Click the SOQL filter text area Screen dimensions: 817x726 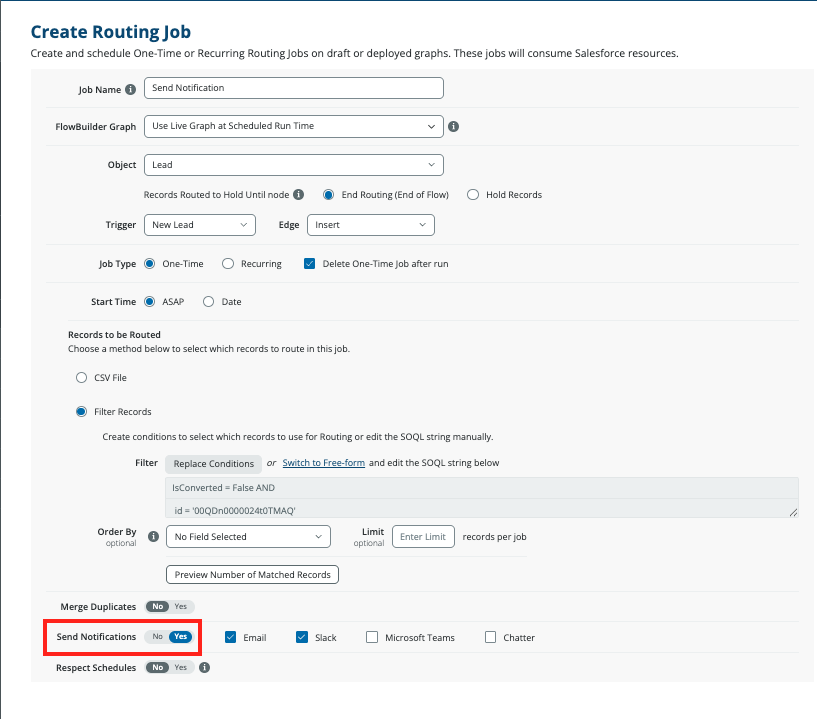[481, 498]
